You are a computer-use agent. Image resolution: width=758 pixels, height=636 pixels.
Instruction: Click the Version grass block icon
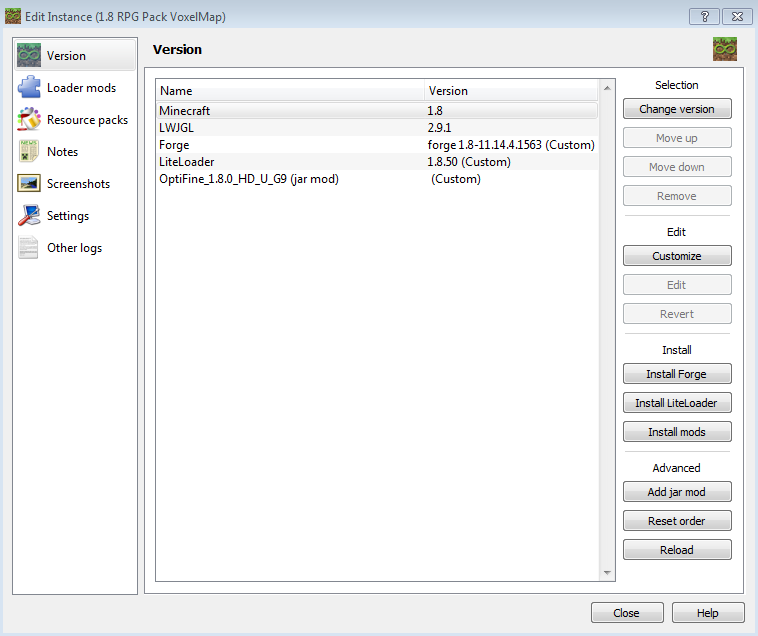pyautogui.click(x=29, y=56)
